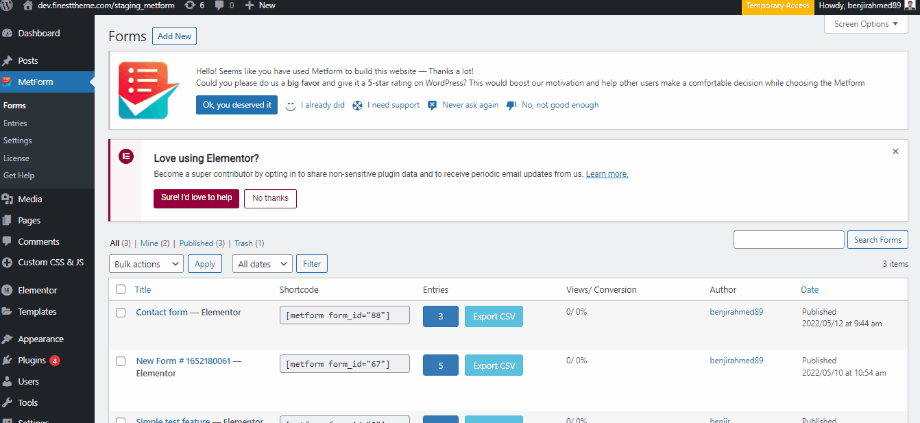Click Ok, you deserved it button

point(236,105)
